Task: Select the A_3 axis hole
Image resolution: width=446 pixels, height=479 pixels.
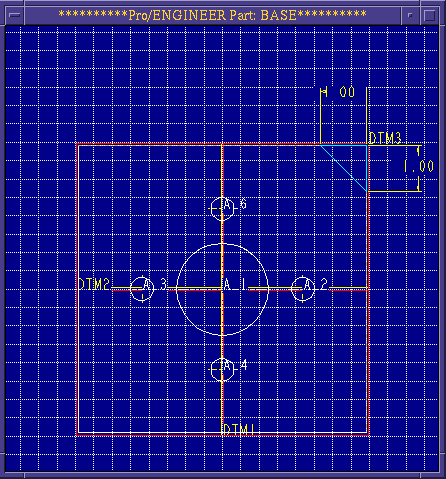Action: (142, 289)
